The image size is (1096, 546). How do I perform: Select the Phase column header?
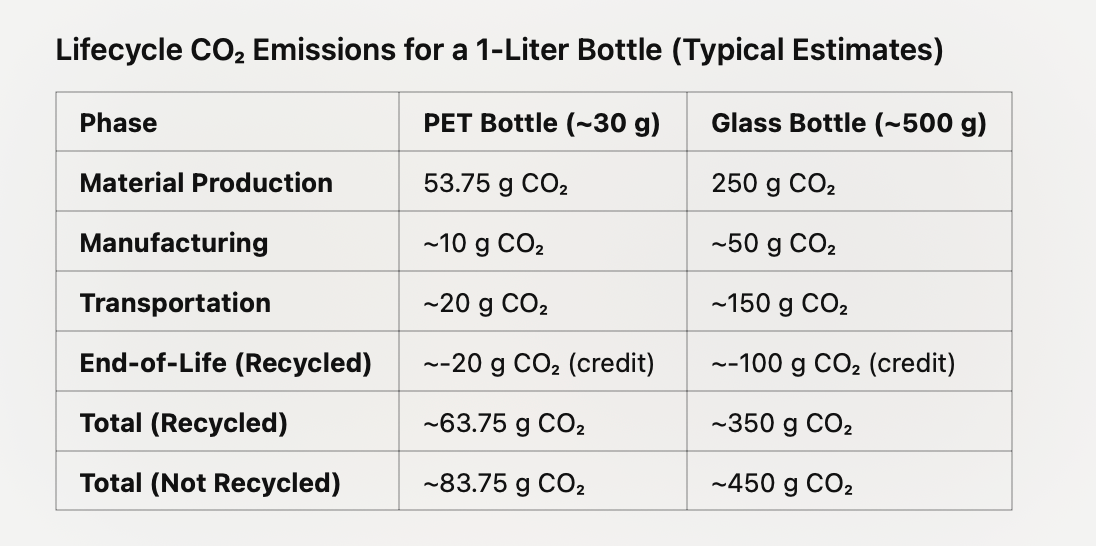pyautogui.click(x=118, y=123)
